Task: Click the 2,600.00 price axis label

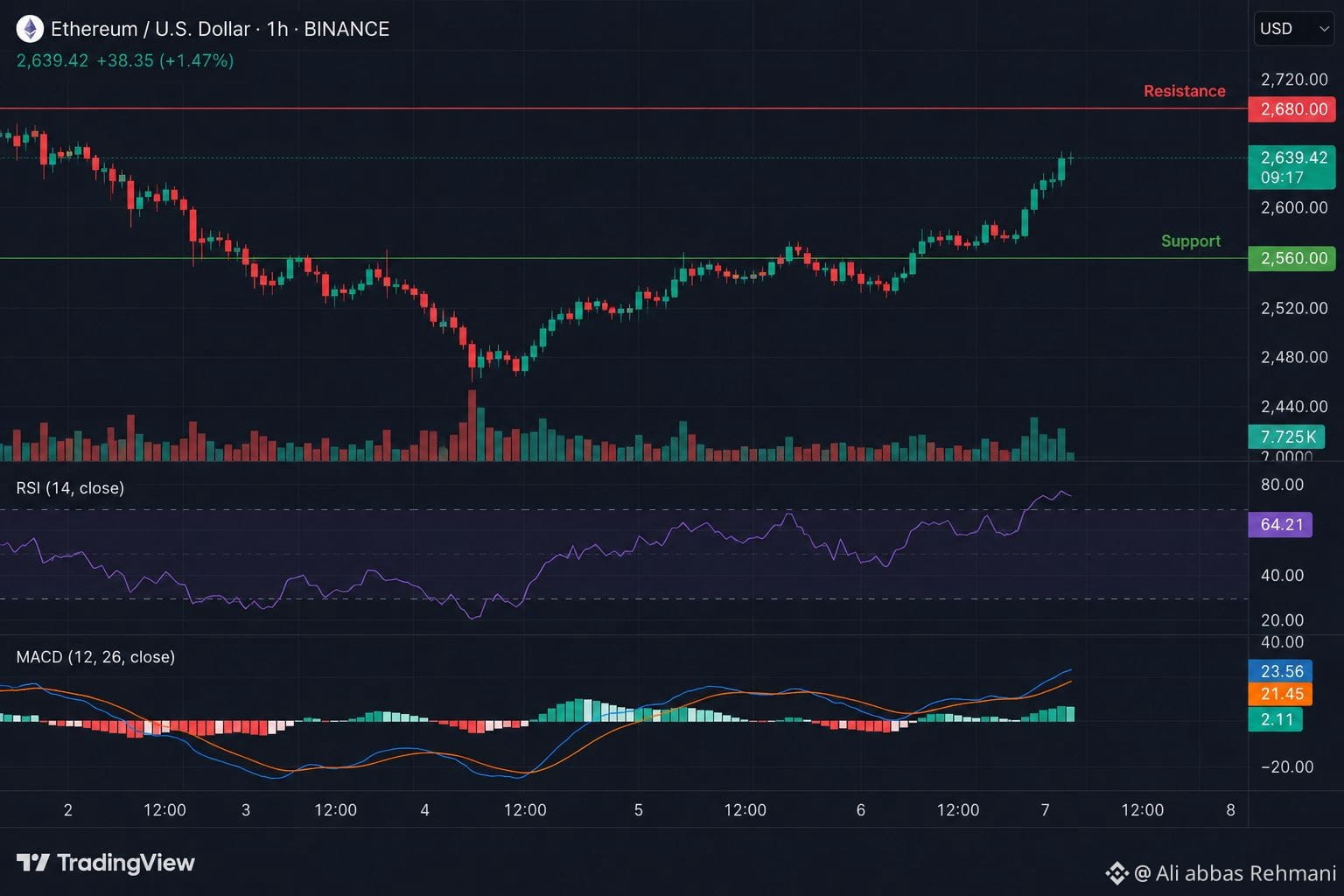Action: coord(1293,207)
